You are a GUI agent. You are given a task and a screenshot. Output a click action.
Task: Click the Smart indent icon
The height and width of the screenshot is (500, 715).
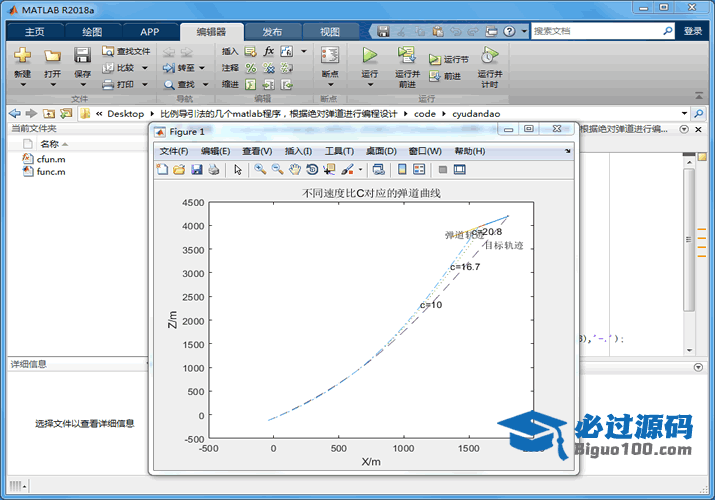pos(250,84)
